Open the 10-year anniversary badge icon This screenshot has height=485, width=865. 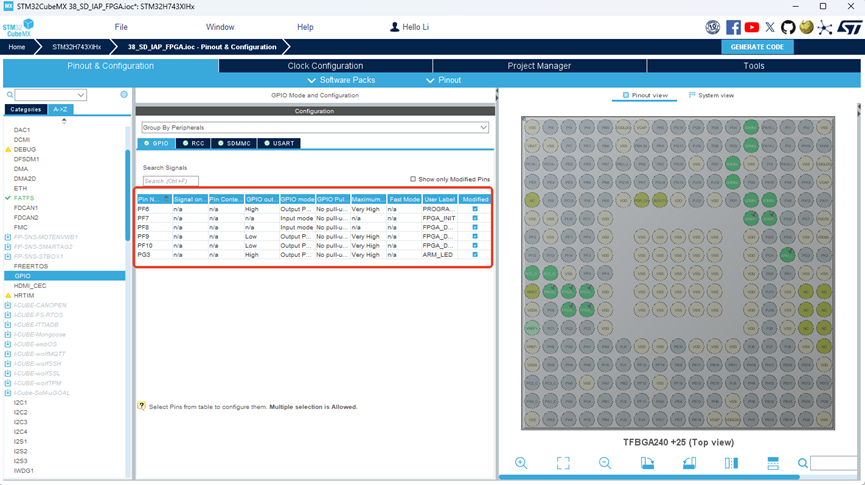[713, 27]
